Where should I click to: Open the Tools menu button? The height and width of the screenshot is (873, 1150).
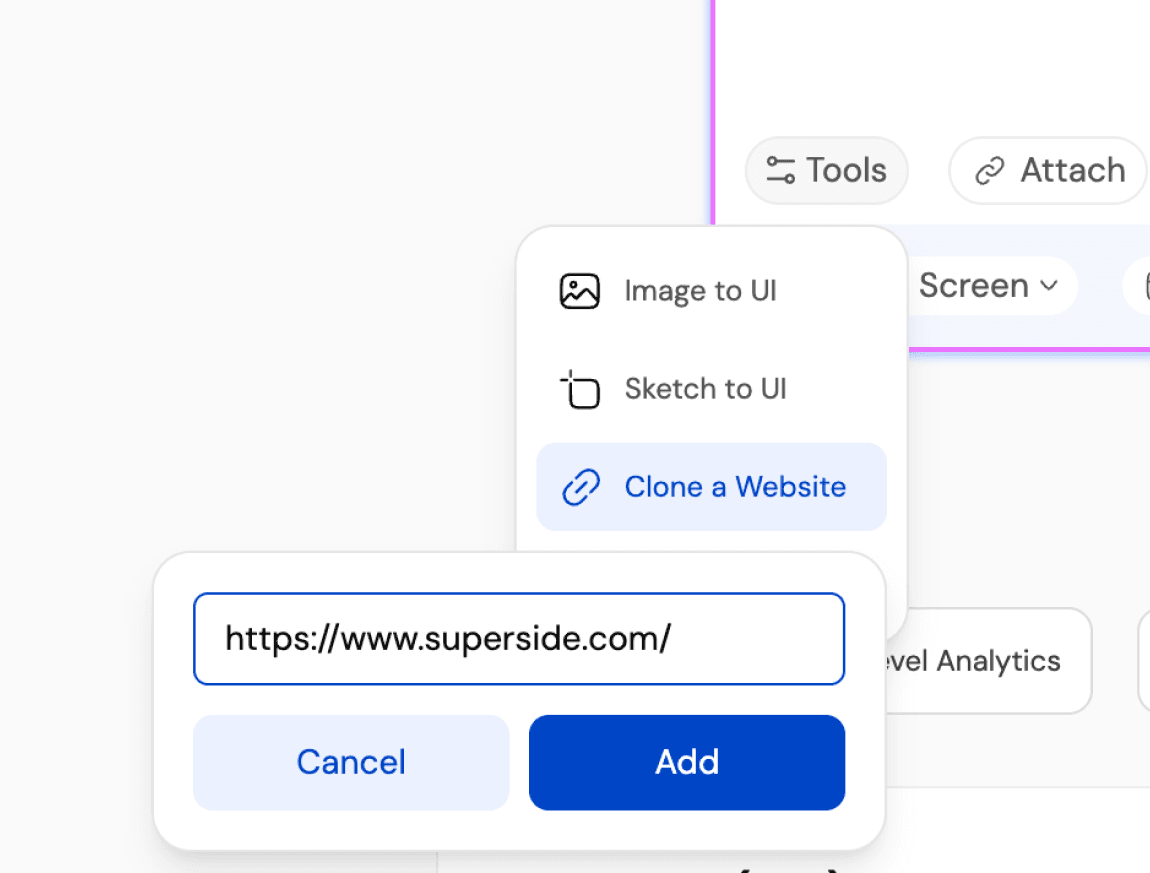tap(827, 170)
